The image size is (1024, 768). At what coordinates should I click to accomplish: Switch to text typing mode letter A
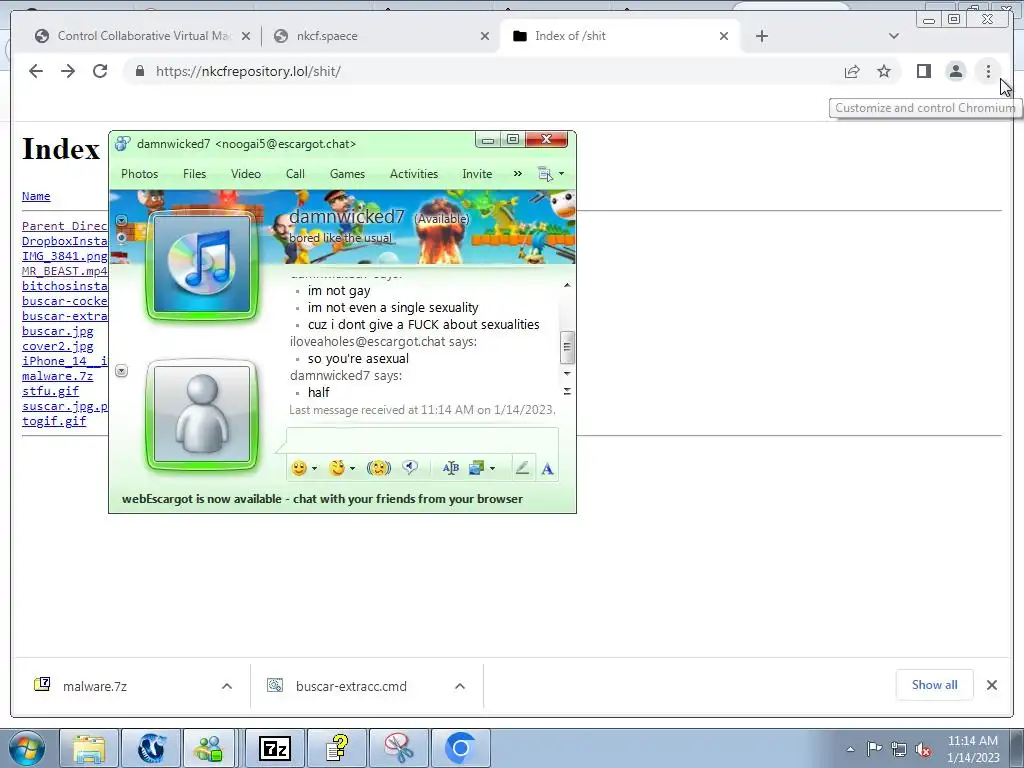pos(547,468)
